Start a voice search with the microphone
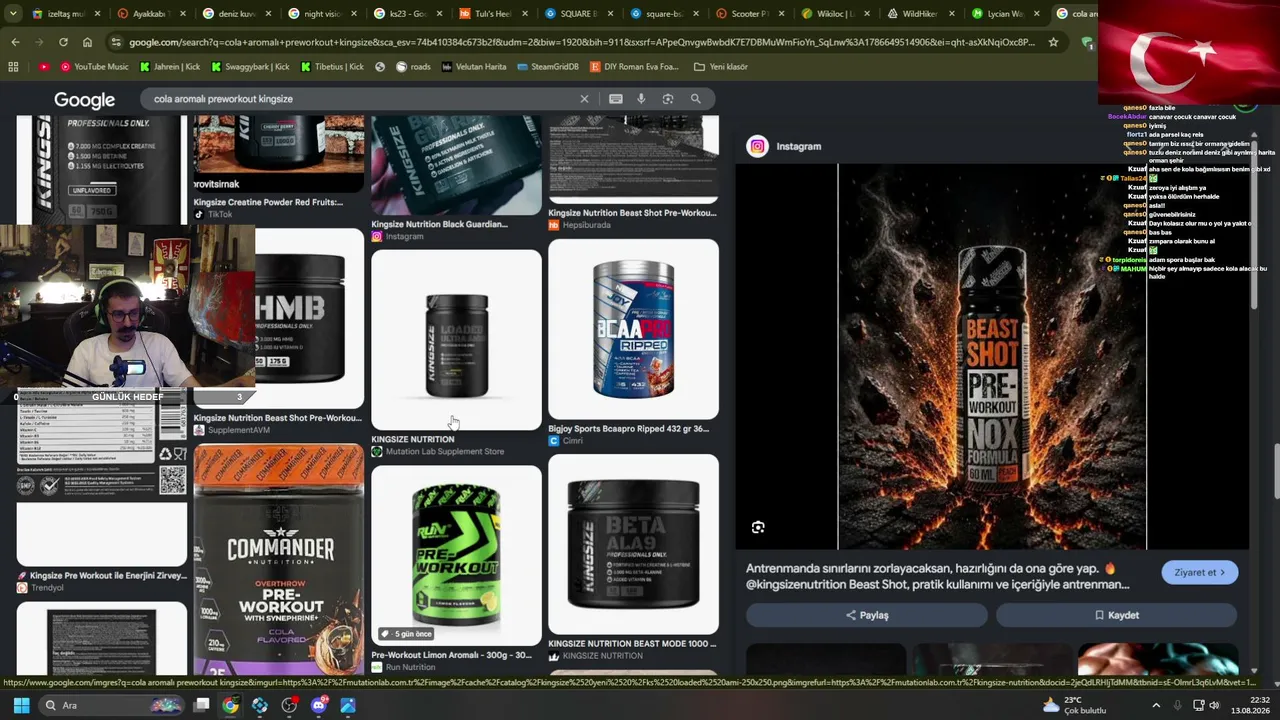This screenshot has width=1280, height=720. point(641,99)
